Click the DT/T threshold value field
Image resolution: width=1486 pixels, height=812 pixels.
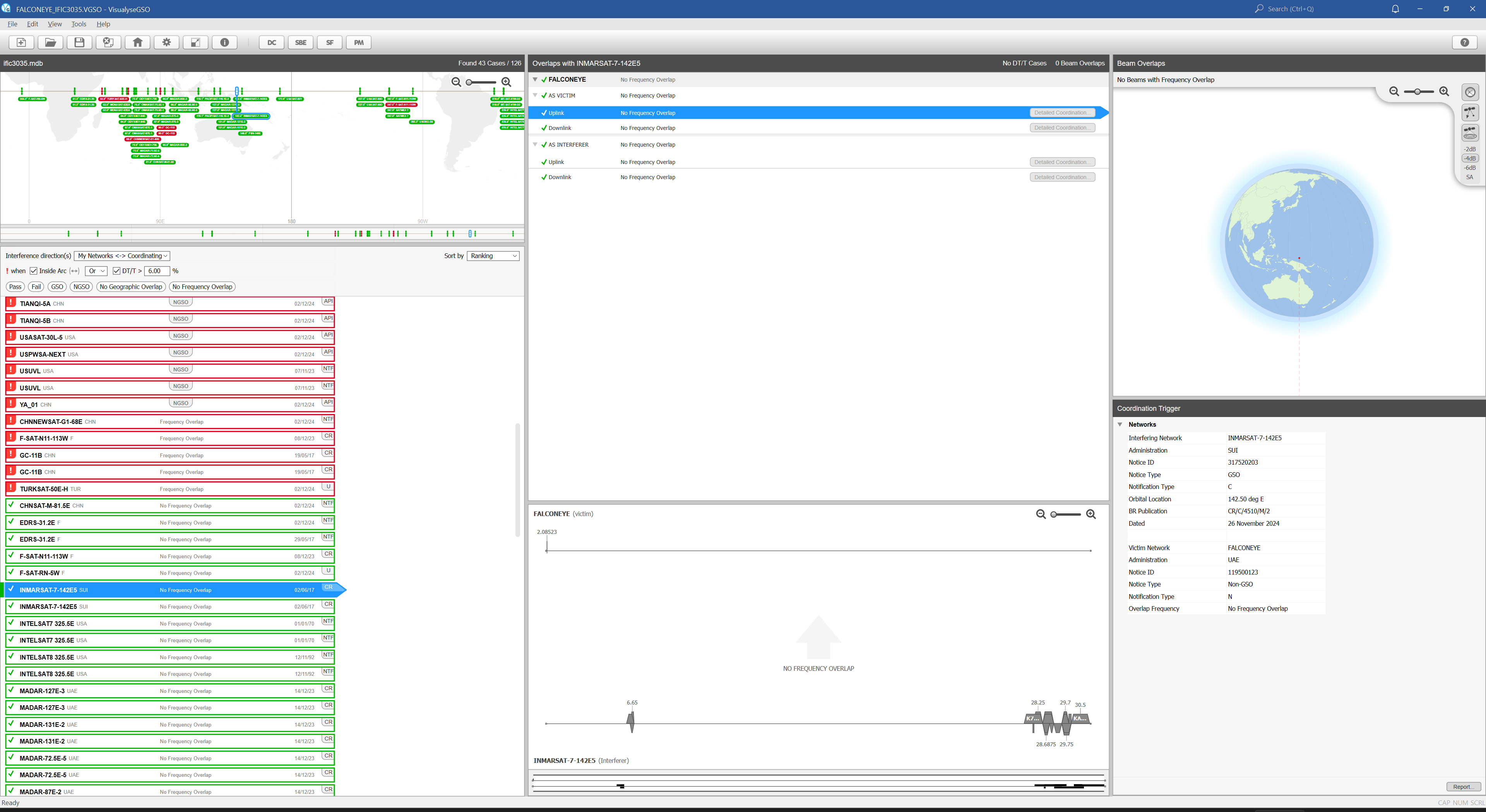pyautogui.click(x=157, y=271)
